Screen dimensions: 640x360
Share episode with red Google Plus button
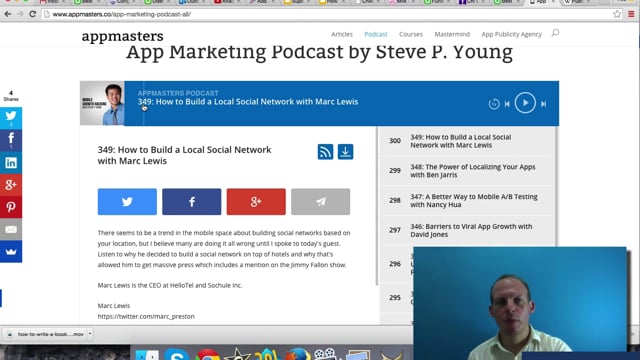click(256, 202)
